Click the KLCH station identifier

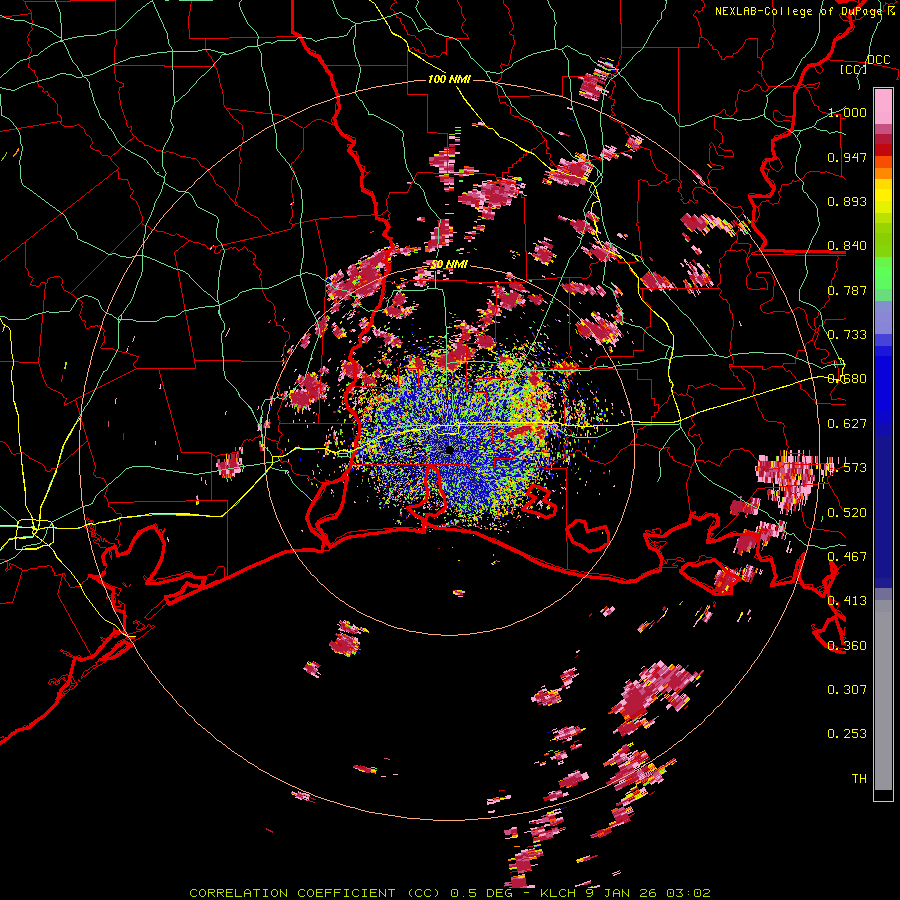click(558, 893)
